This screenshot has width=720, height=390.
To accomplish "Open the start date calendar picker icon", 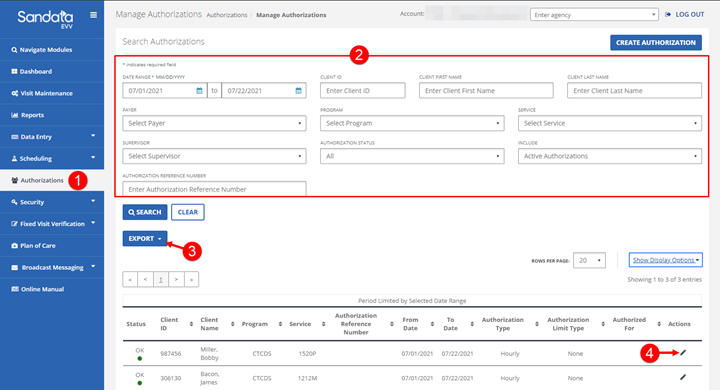I will [x=199, y=90].
